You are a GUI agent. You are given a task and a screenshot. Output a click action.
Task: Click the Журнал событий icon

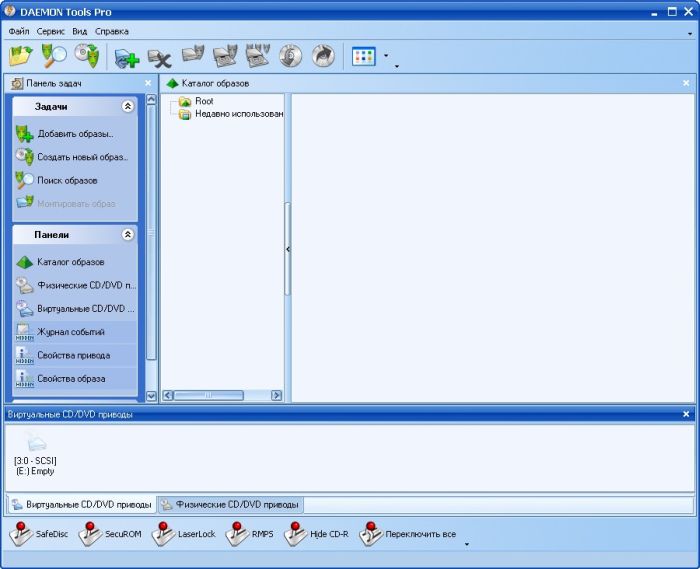tap(25, 332)
